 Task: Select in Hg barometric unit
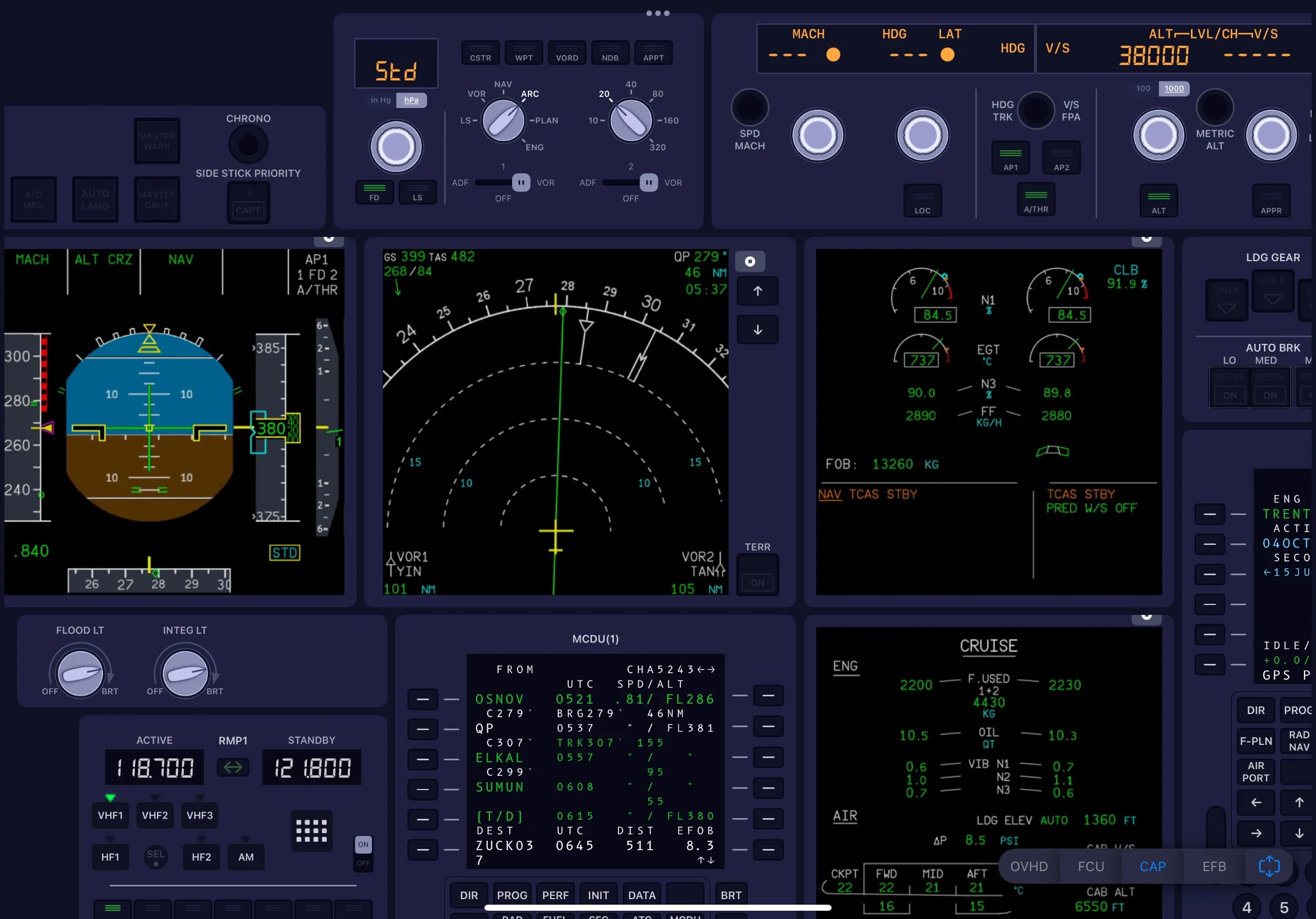(x=381, y=100)
